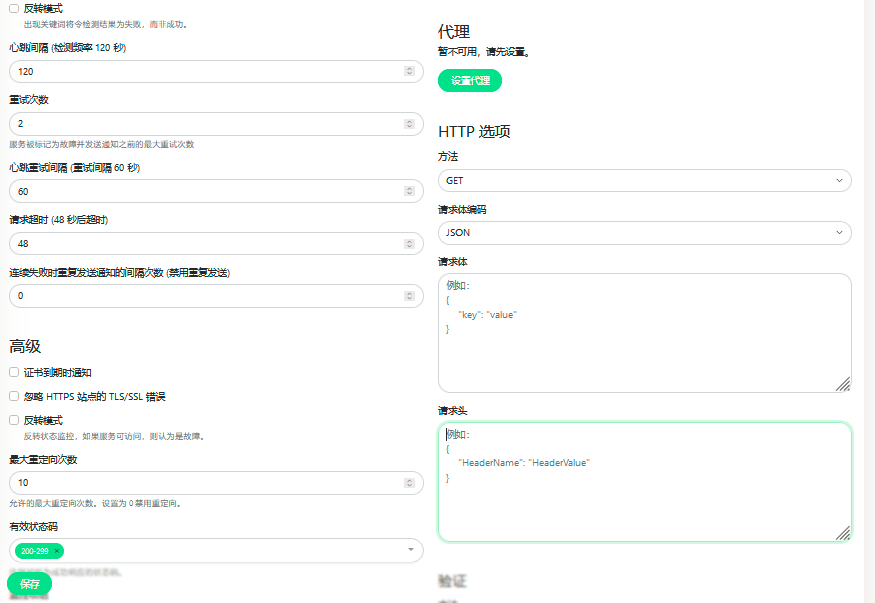Click the 保存 (Save) button
875x603 pixels.
(x=29, y=584)
